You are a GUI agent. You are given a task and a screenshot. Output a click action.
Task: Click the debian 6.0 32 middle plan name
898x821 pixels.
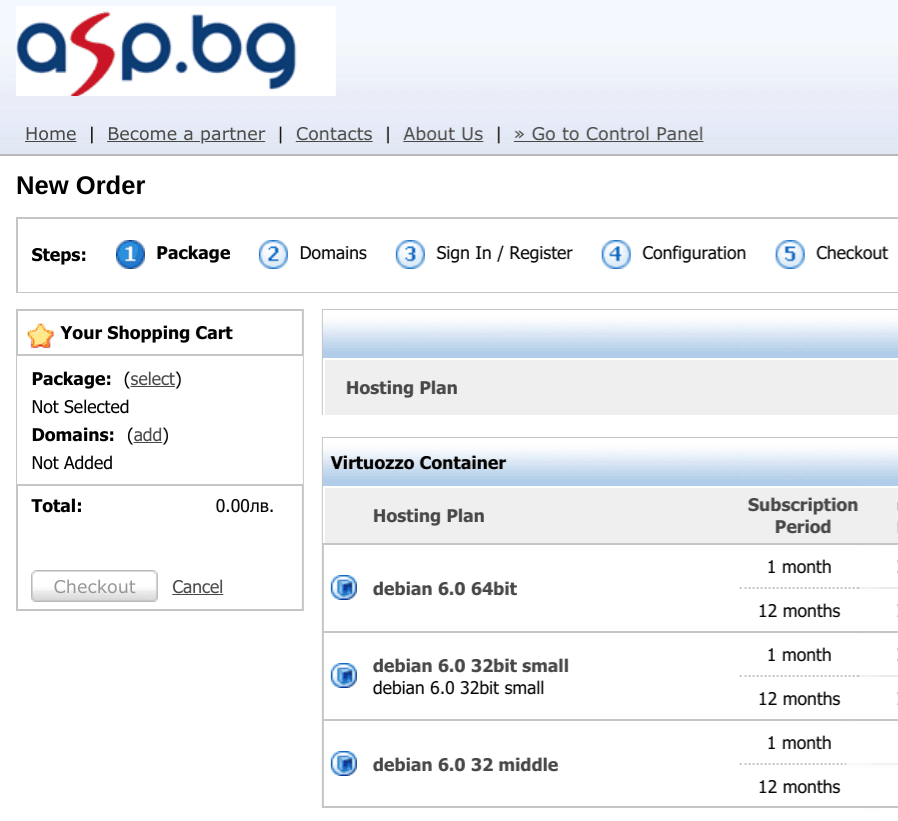tap(466, 765)
